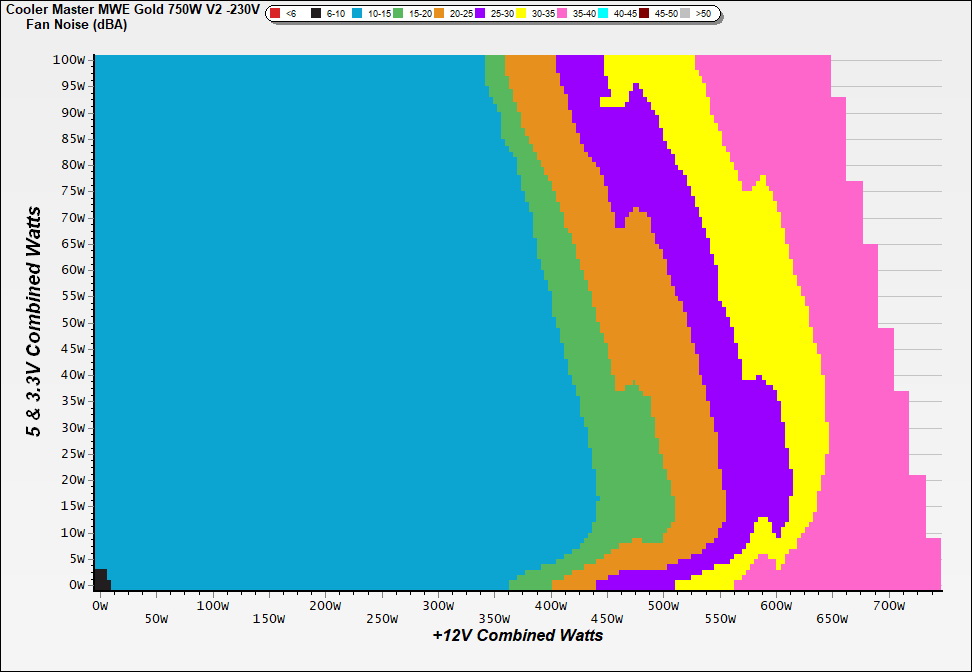
Task: Click the purple 25-30 legend swatch
Action: click(480, 14)
